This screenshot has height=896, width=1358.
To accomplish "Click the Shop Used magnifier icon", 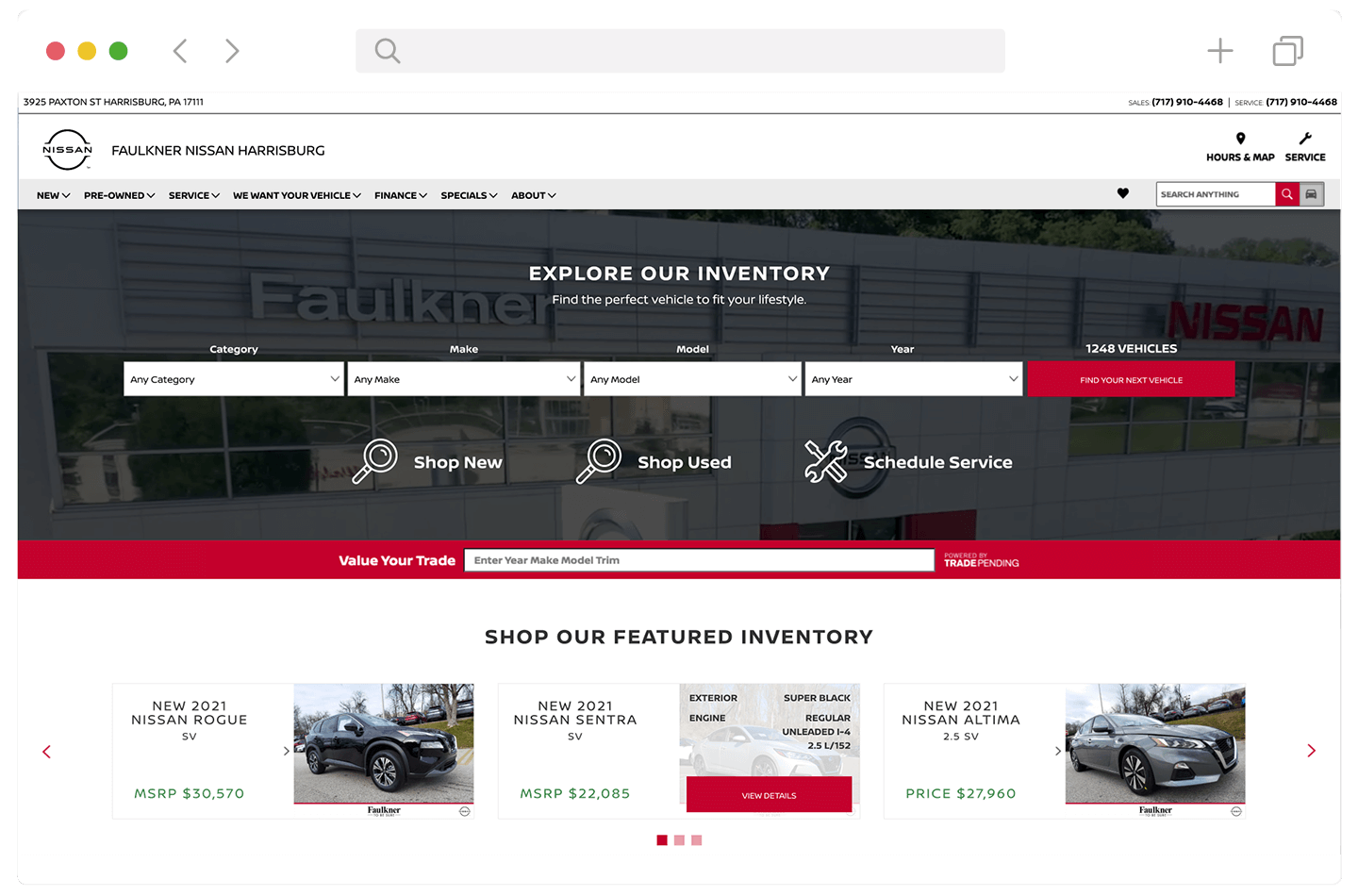I will [599, 460].
